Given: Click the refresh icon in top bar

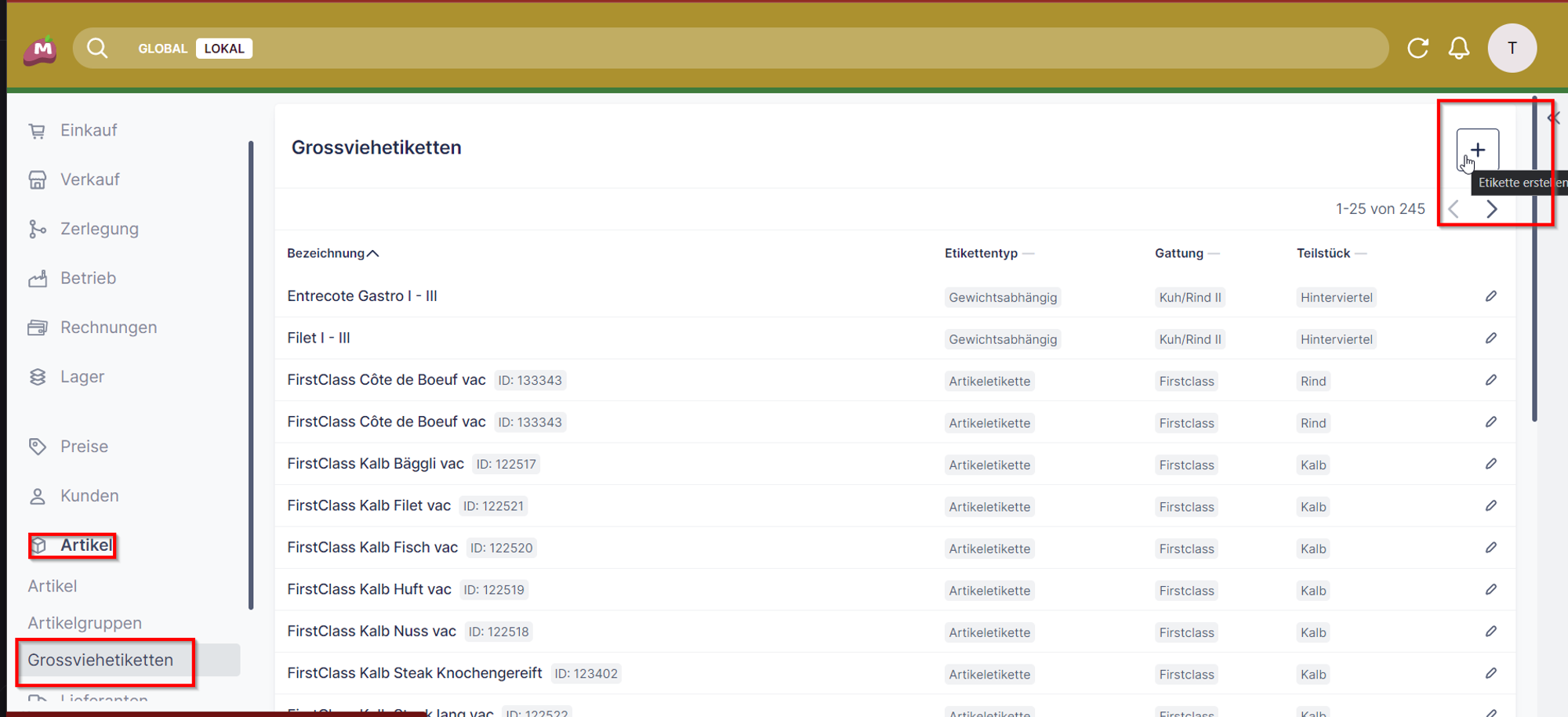Looking at the screenshot, I should [1417, 49].
